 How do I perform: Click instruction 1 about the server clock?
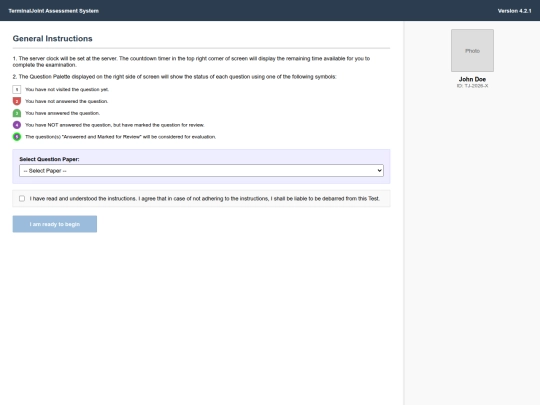(191, 62)
